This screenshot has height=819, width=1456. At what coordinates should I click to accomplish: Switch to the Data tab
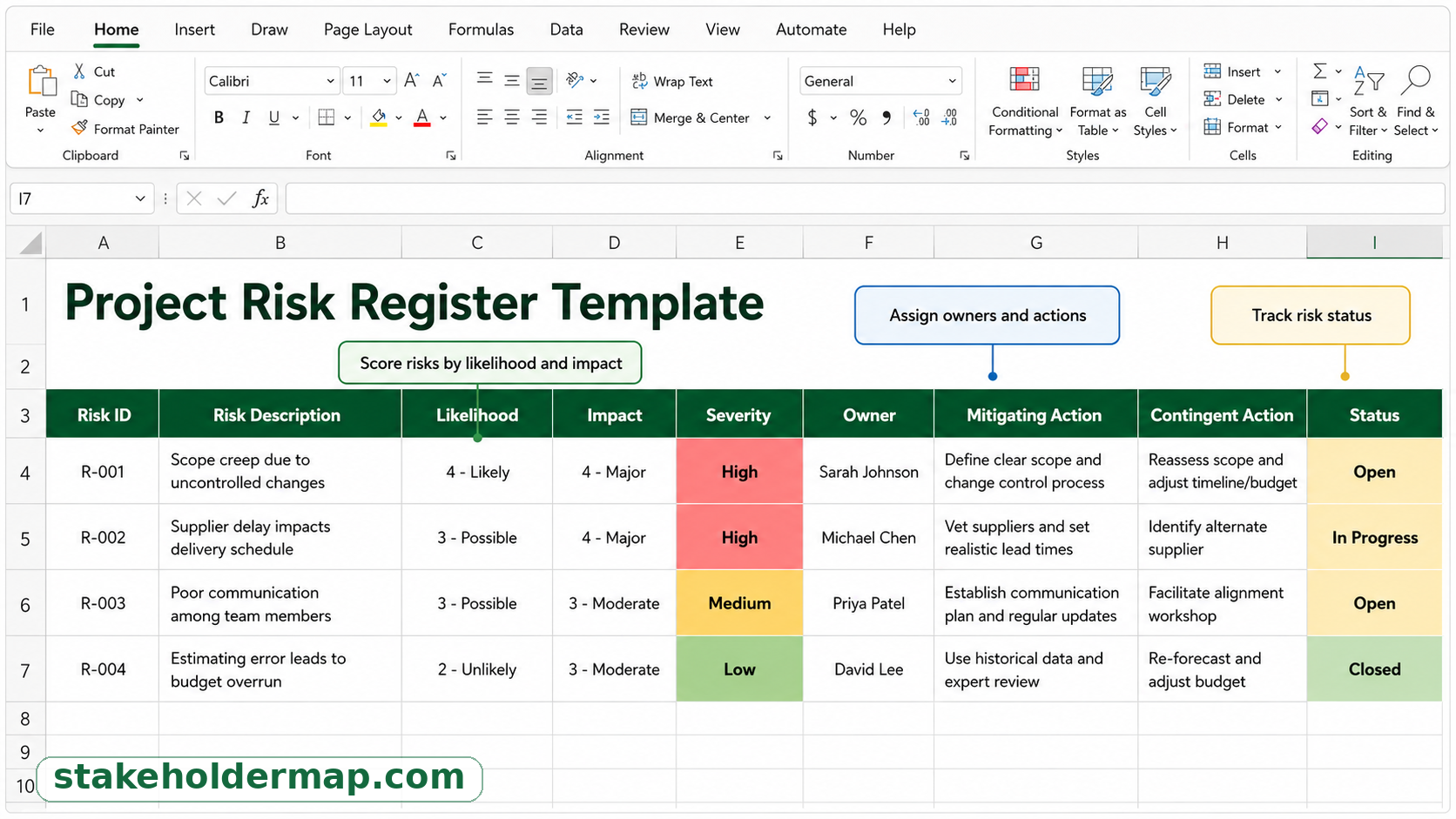click(566, 30)
